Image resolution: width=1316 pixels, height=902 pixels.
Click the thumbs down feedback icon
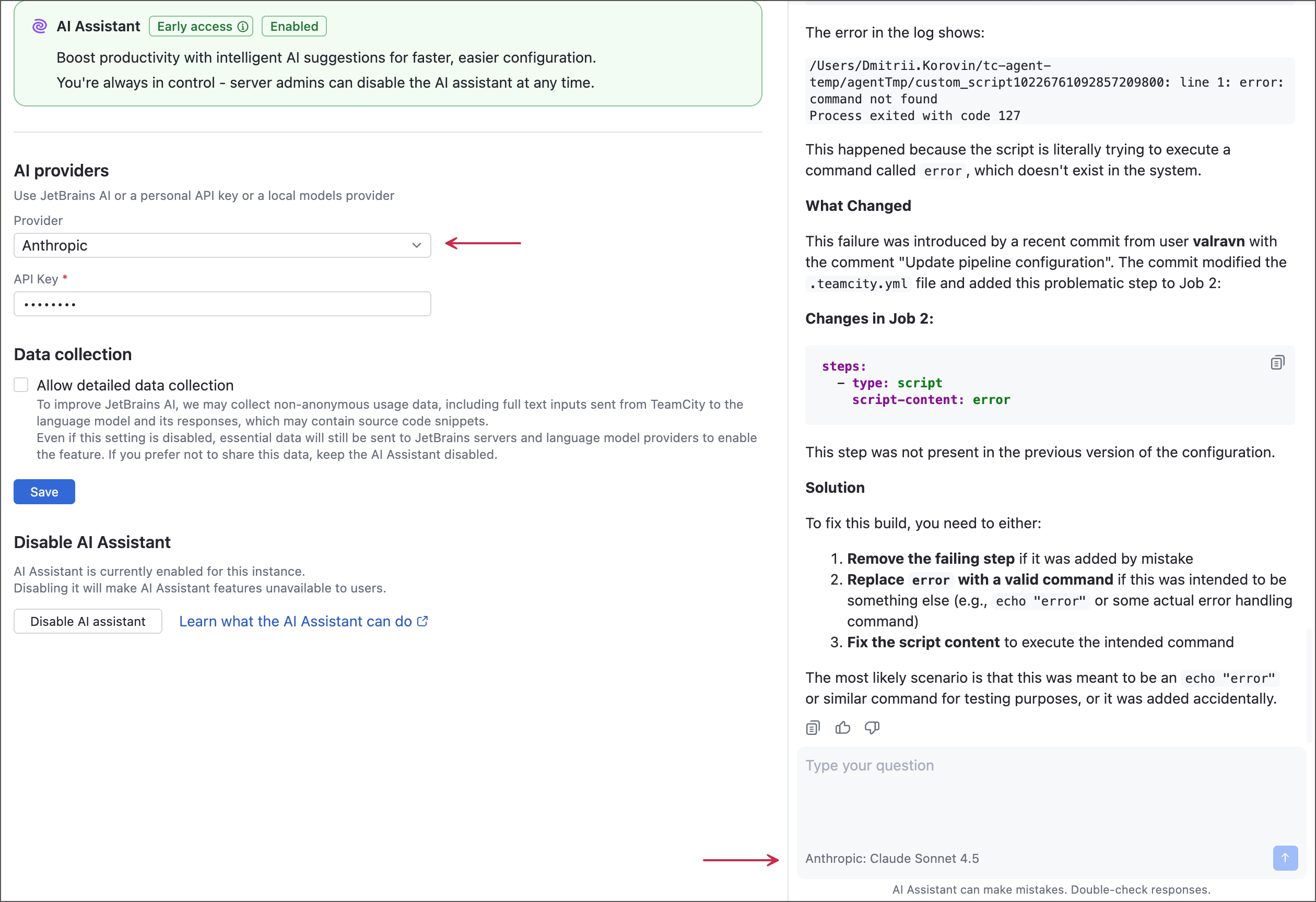pos(872,728)
